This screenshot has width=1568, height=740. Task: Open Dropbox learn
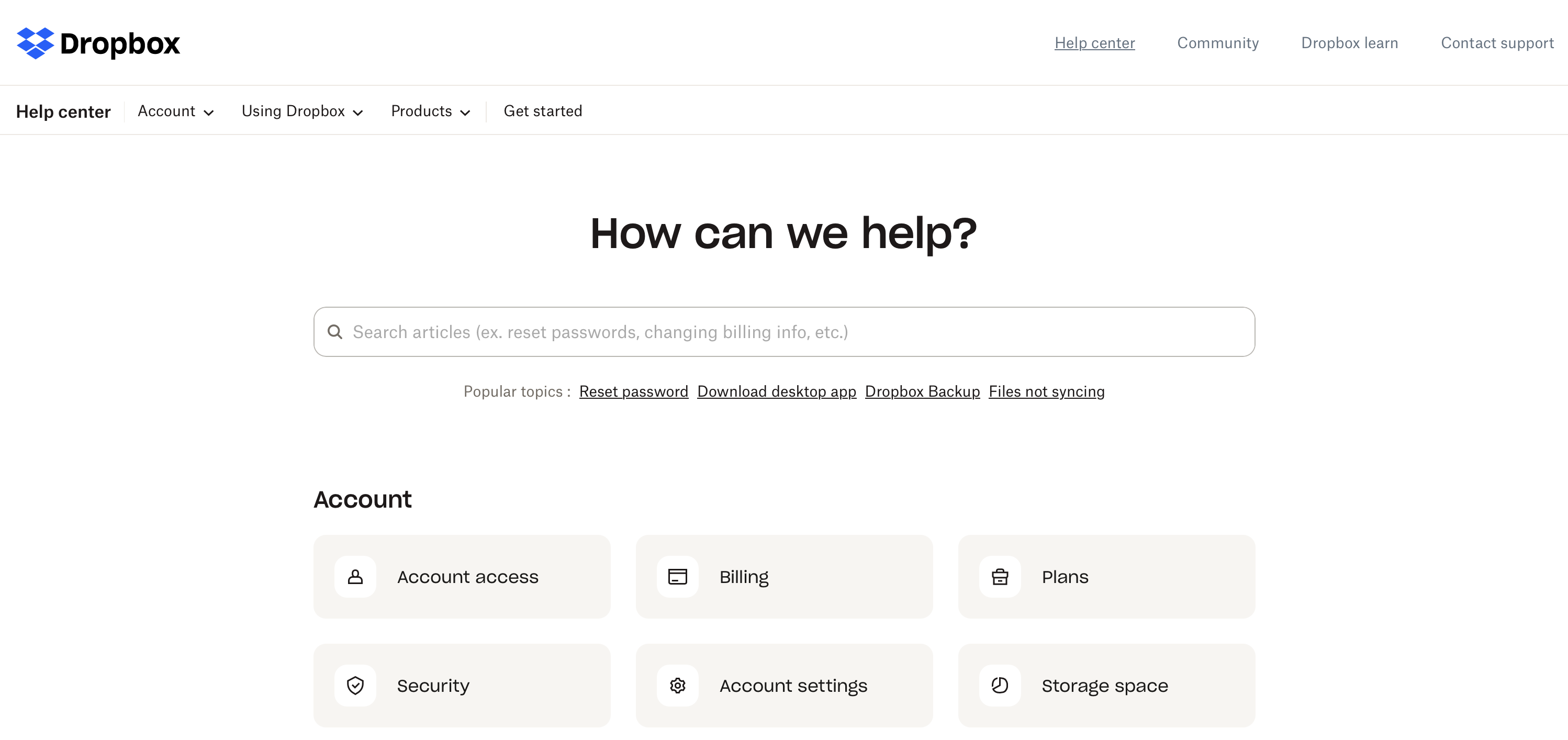1349,43
